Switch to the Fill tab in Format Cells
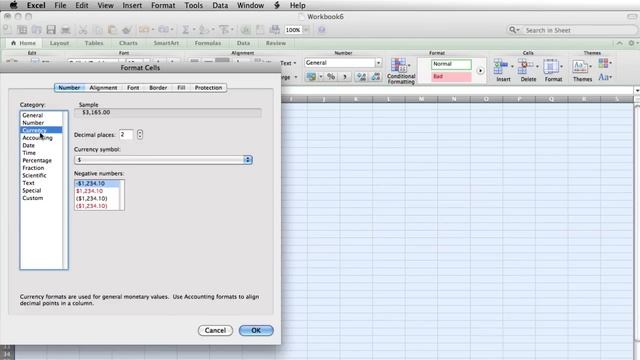 tap(181, 88)
